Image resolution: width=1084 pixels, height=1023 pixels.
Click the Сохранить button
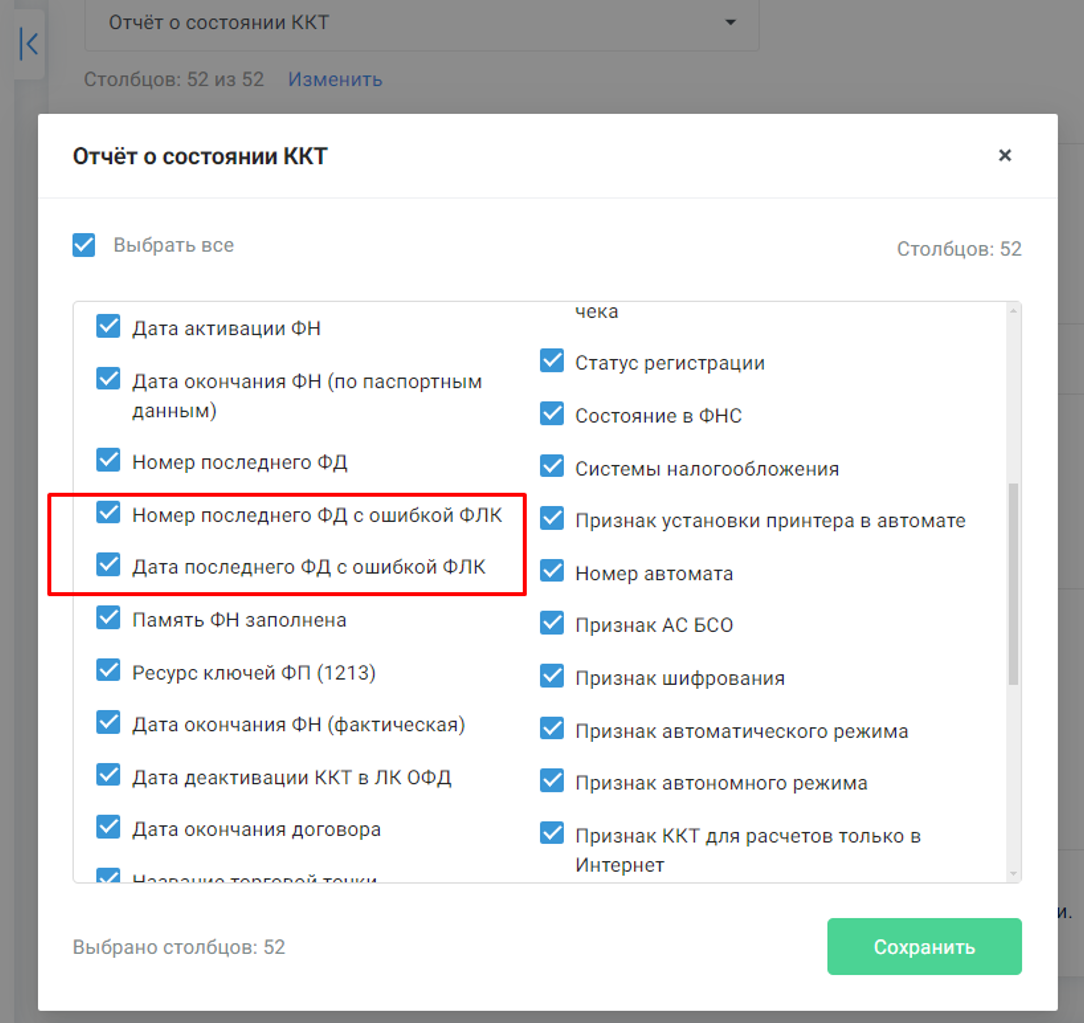924,946
